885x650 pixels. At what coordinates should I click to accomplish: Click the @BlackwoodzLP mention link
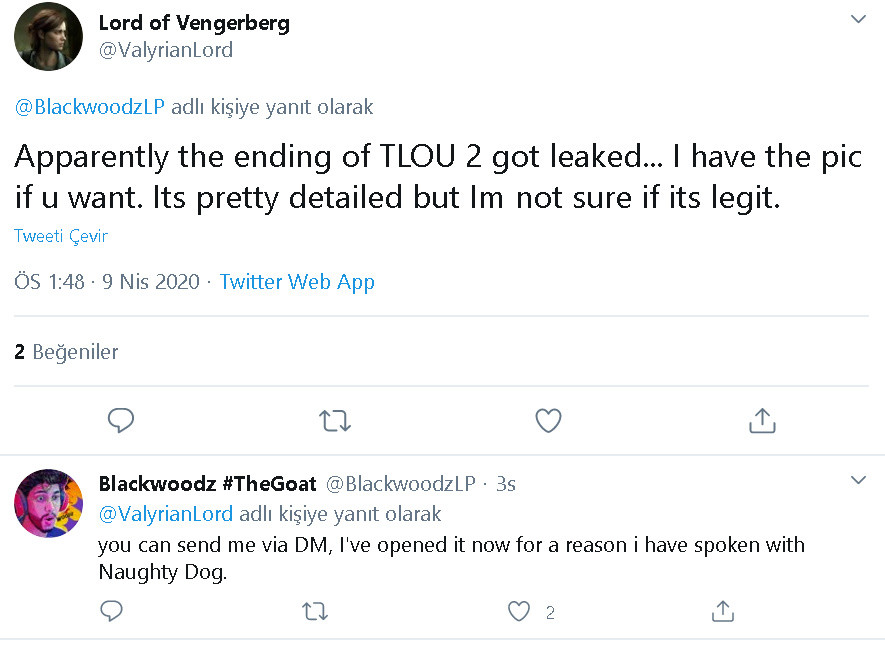90,107
